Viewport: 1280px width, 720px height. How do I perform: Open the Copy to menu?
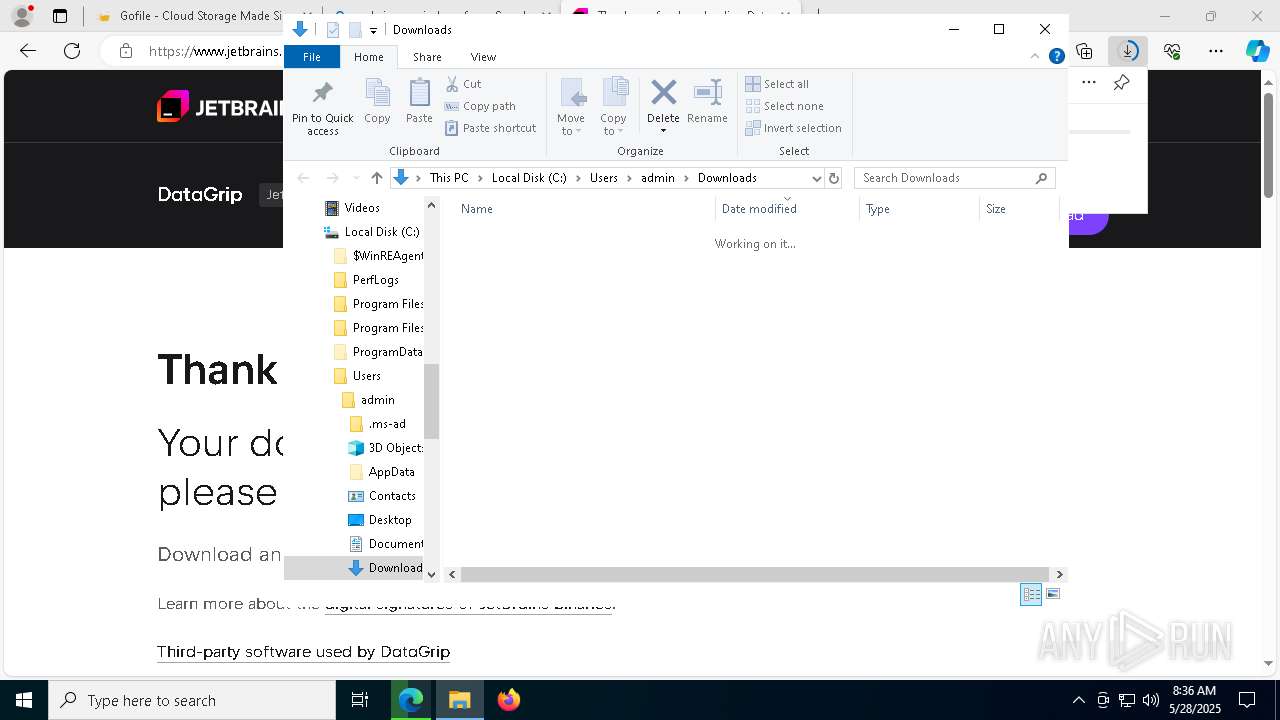(614, 107)
